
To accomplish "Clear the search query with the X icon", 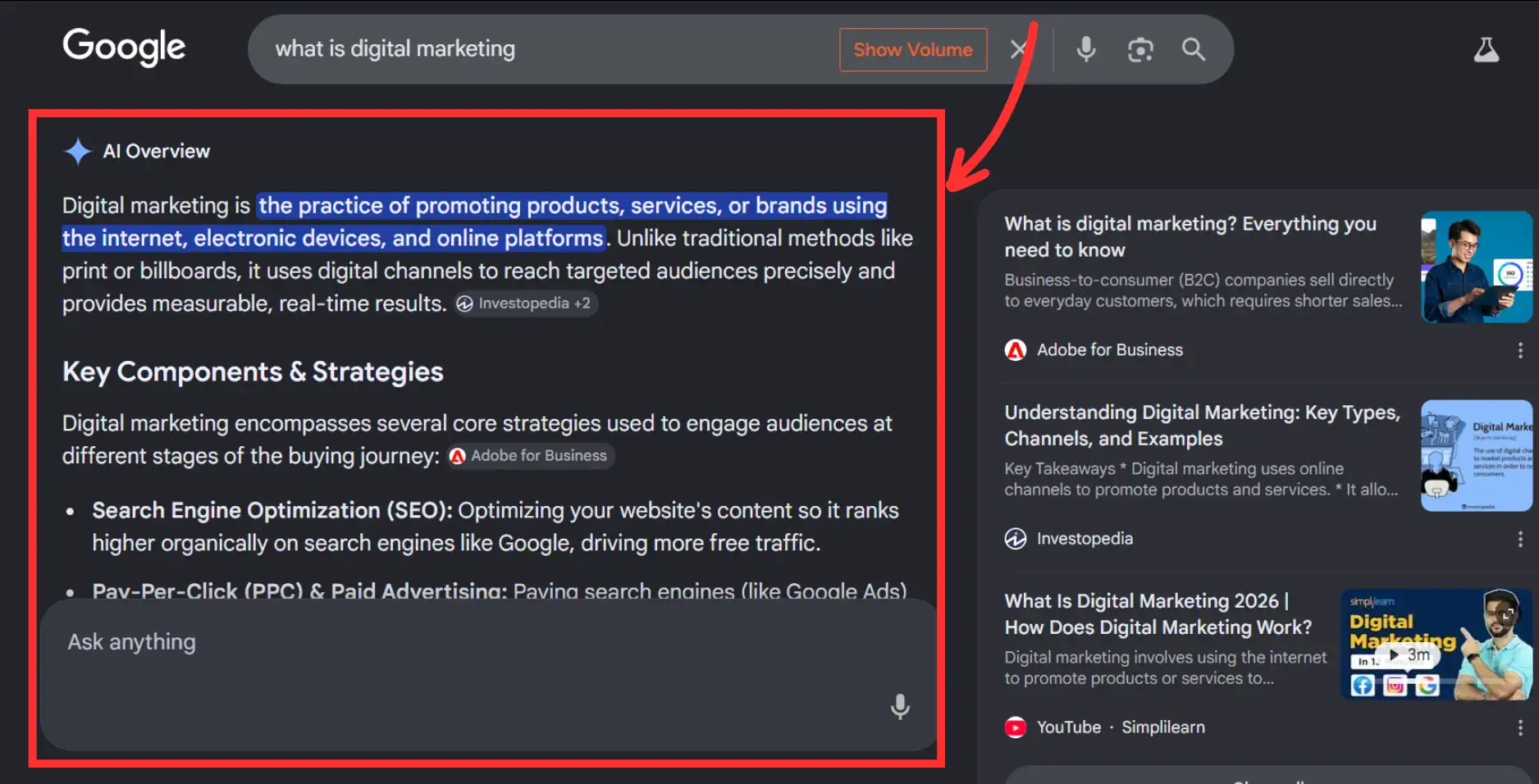I will point(1018,49).
